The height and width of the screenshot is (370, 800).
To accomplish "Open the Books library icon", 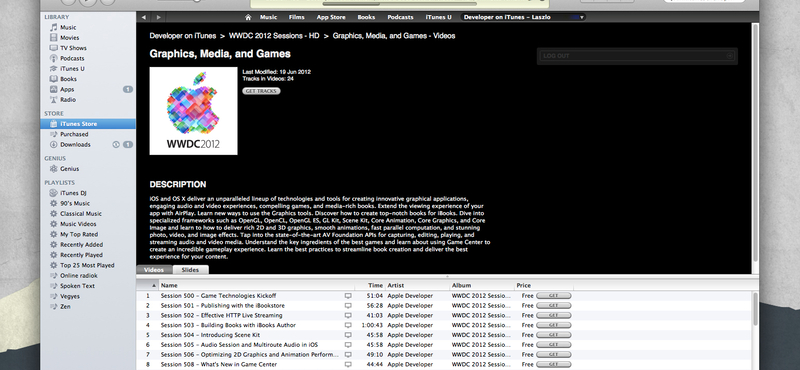I will pos(54,79).
